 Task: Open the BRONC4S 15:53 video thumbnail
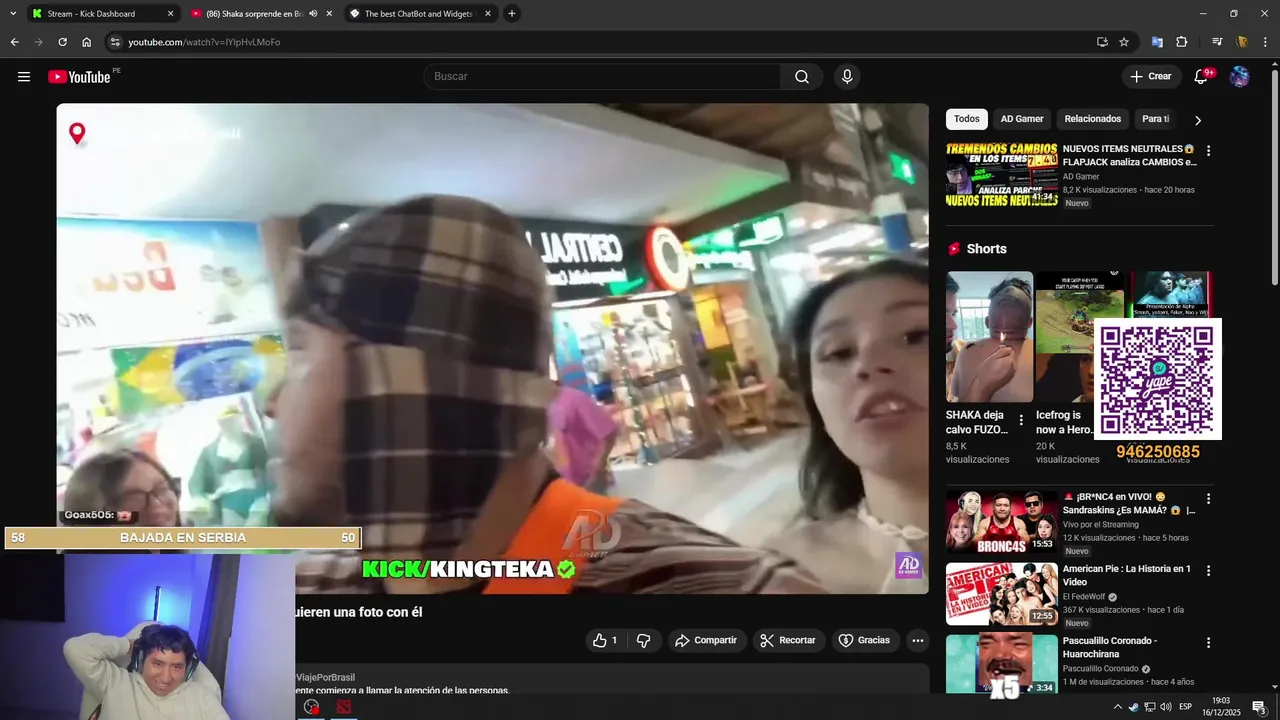tap(1002, 522)
